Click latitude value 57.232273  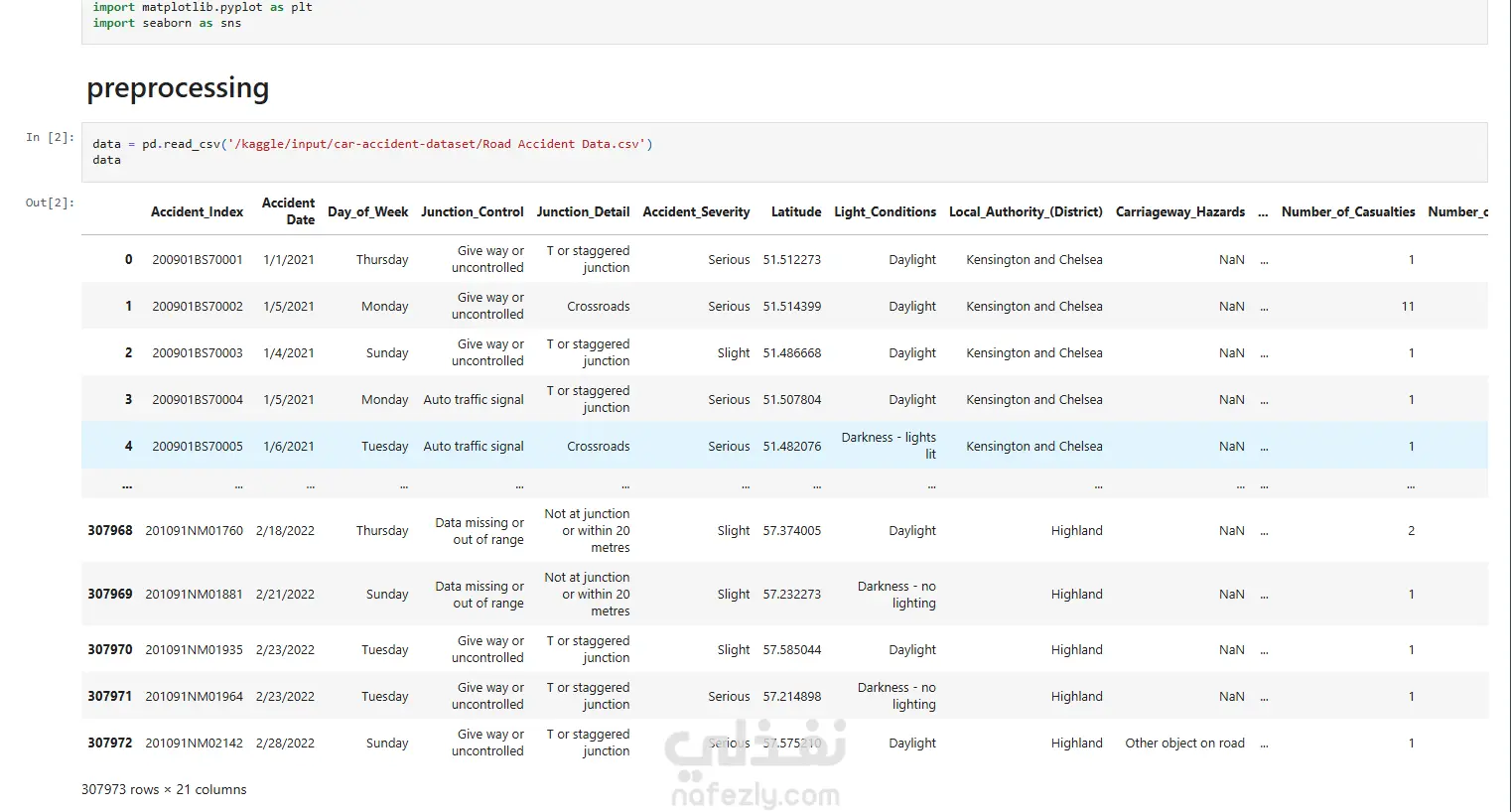point(792,594)
